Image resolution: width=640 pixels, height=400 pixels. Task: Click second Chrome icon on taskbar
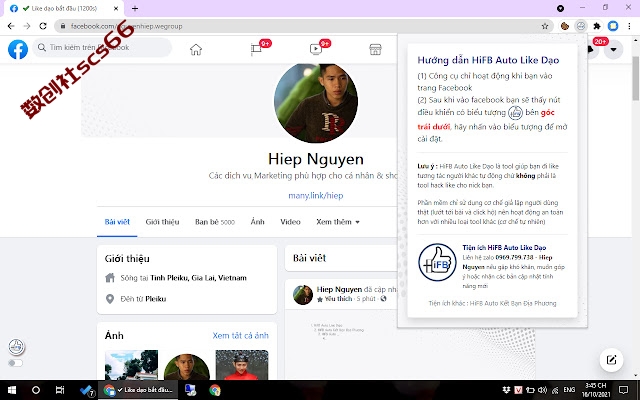pyautogui.click(x=215, y=390)
